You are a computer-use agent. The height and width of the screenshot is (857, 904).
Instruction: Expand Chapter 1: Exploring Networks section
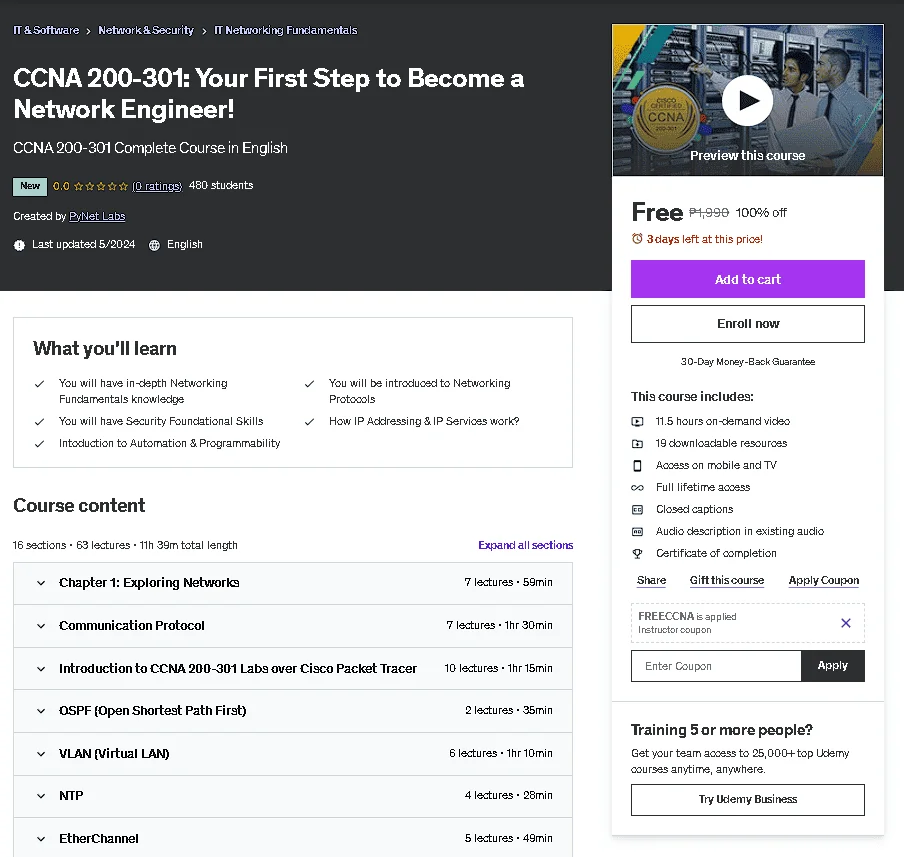293,583
